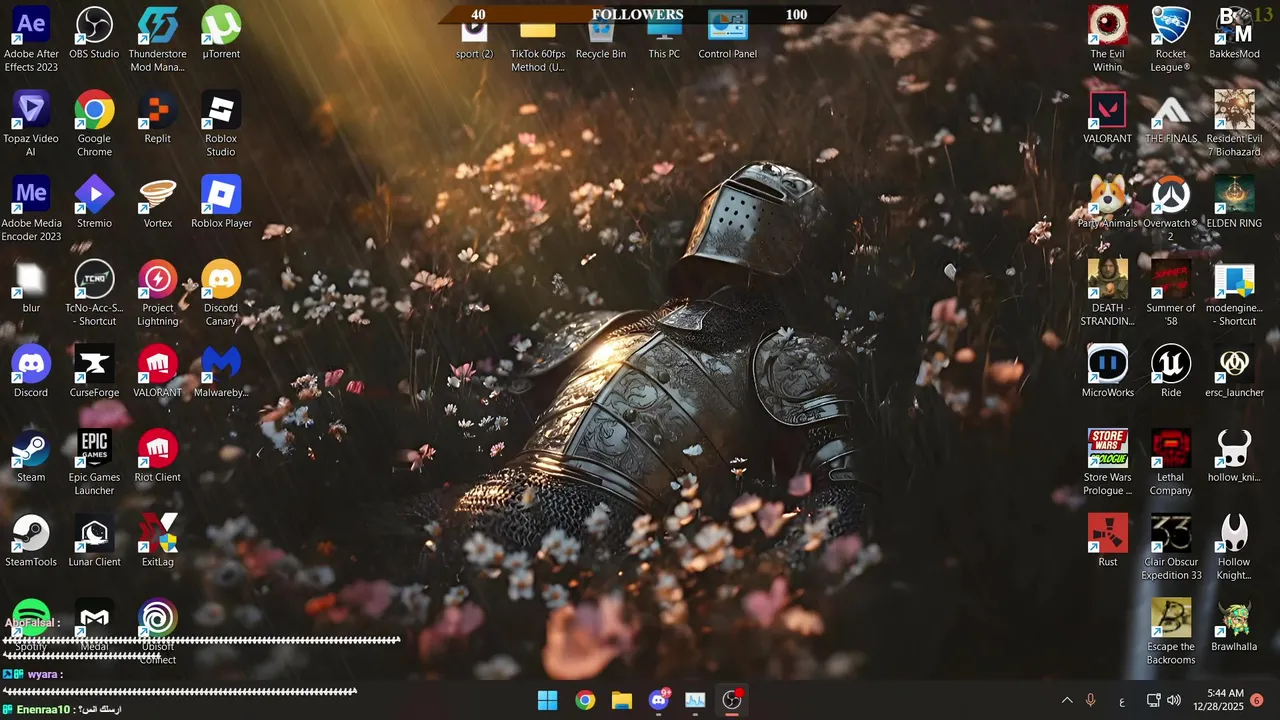Select the DEATH STRANDING shortcut
Image resolution: width=1280 pixels, height=720 pixels.
[x=1107, y=294]
